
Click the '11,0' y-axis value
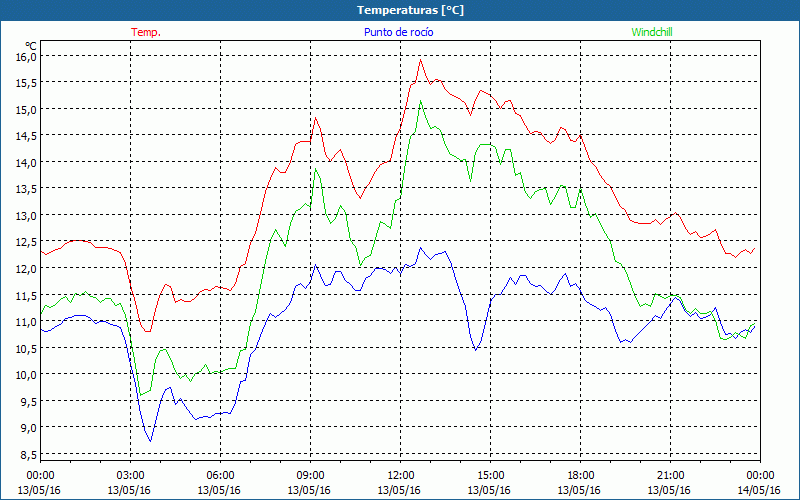pyautogui.click(x=26, y=322)
